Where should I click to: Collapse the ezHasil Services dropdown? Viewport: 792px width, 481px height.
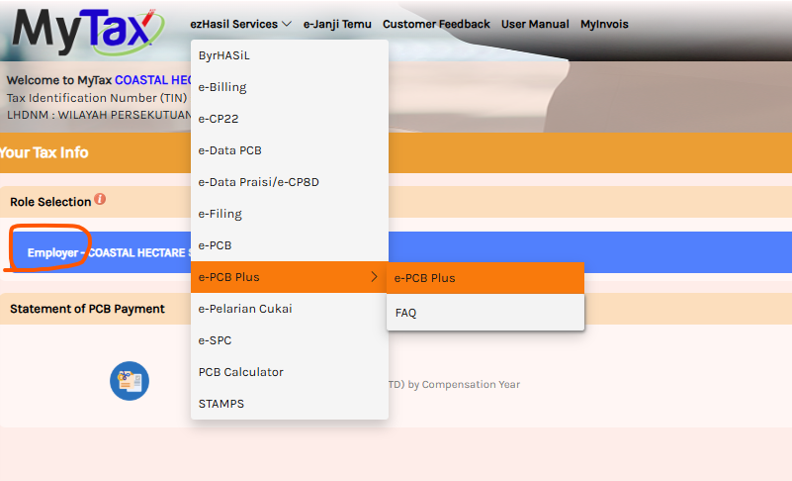[240, 24]
